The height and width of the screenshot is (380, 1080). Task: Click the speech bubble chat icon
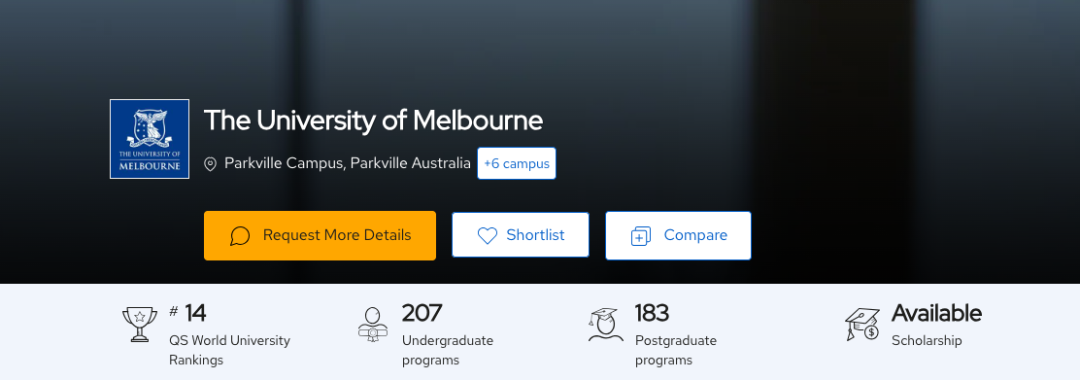point(240,235)
